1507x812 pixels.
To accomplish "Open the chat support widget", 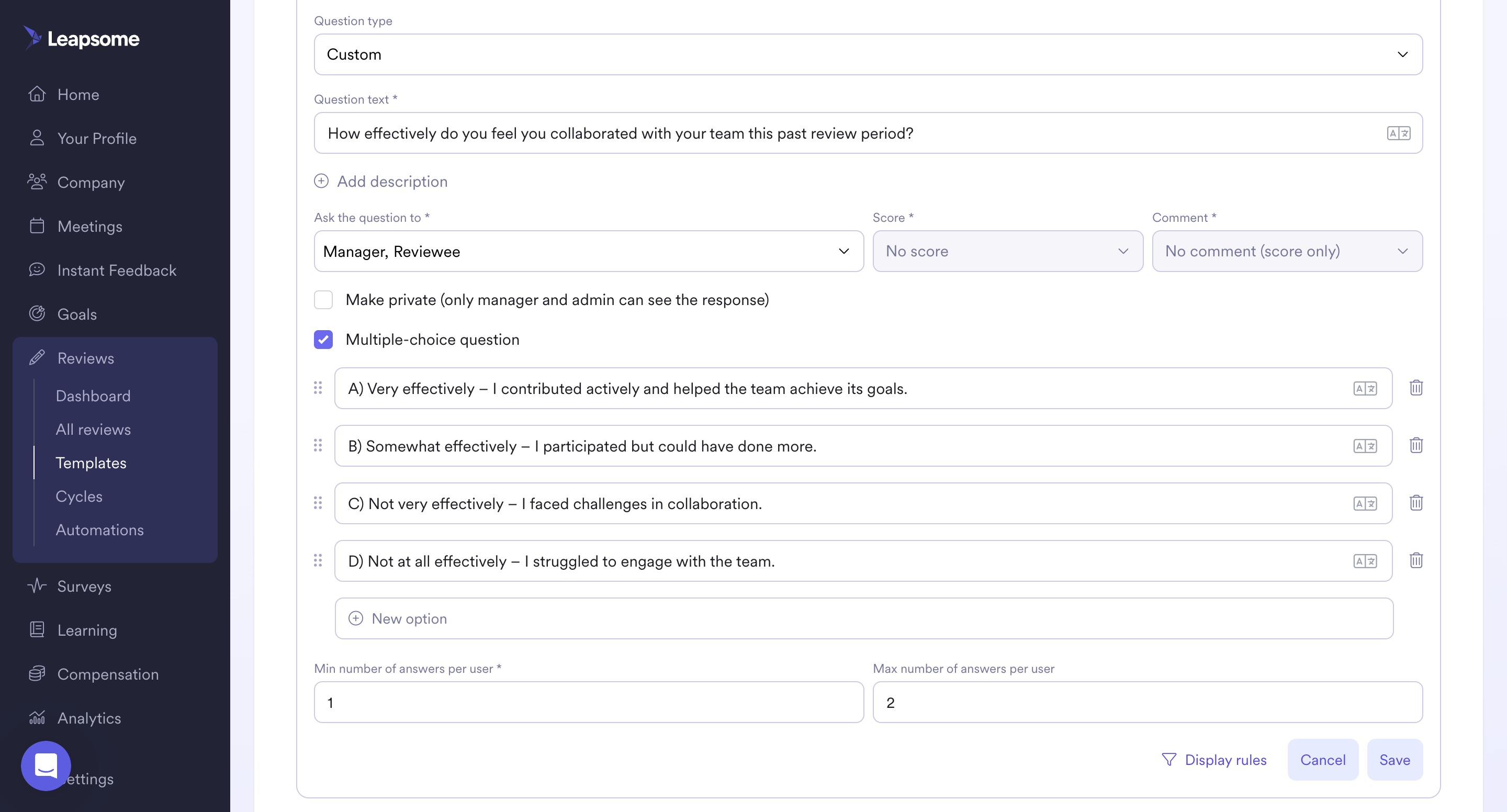I will click(x=46, y=765).
